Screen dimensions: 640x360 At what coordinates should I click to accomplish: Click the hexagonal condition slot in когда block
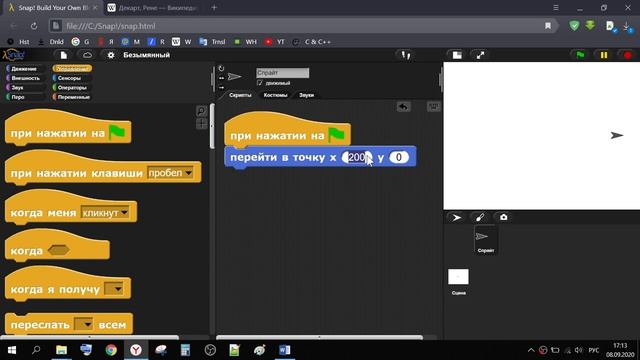[x=58, y=250]
